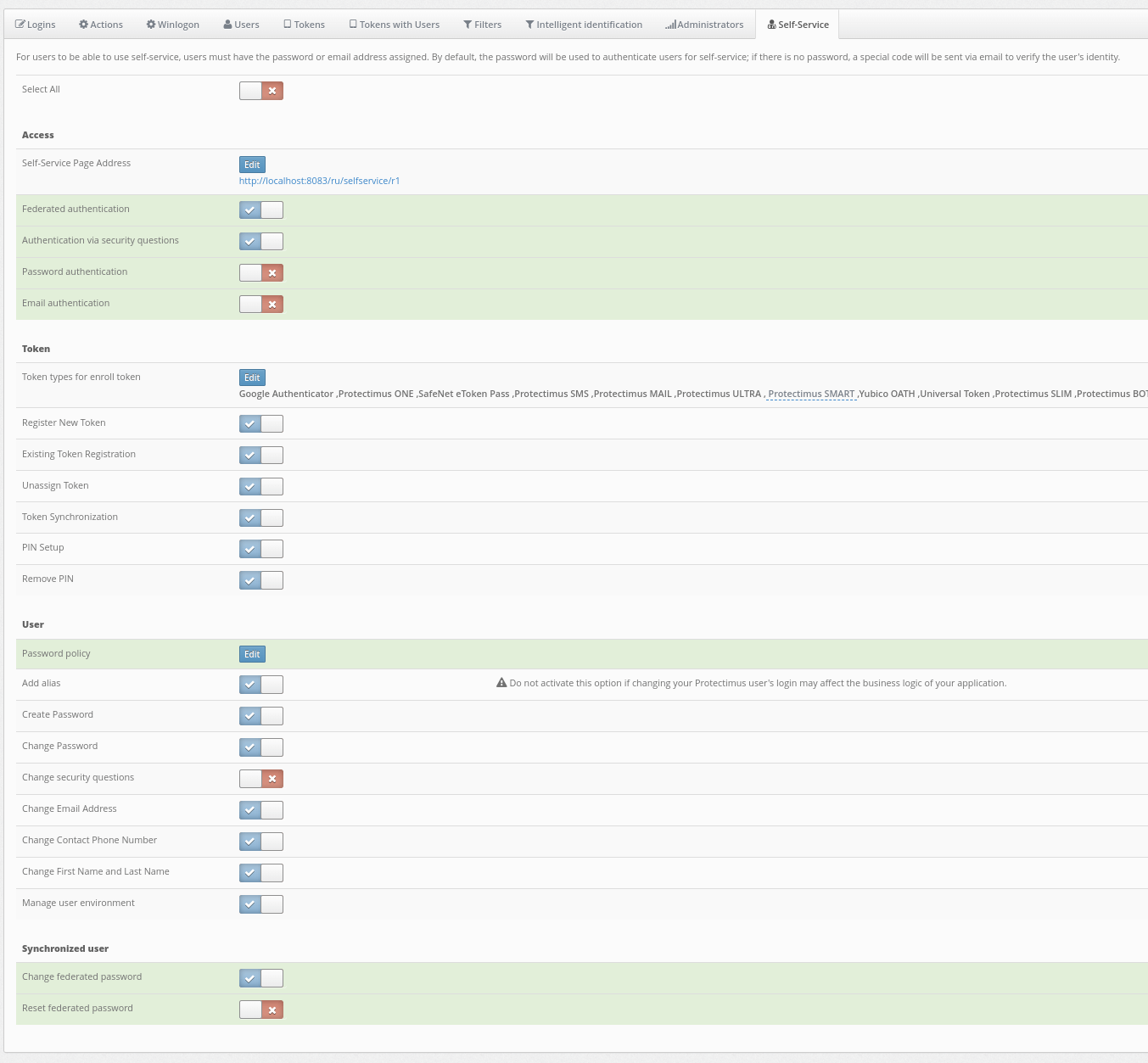Image resolution: width=1148 pixels, height=1063 pixels.
Task: Switch to the Administrators tab
Action: (x=704, y=25)
